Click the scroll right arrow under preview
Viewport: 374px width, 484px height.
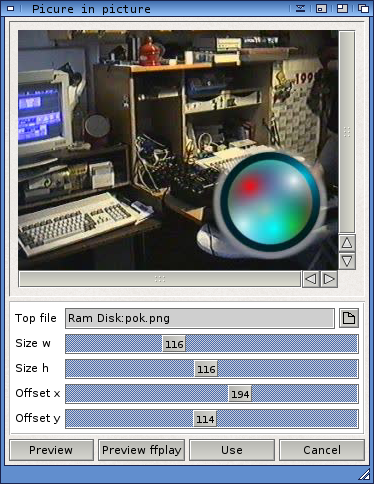coord(329,279)
